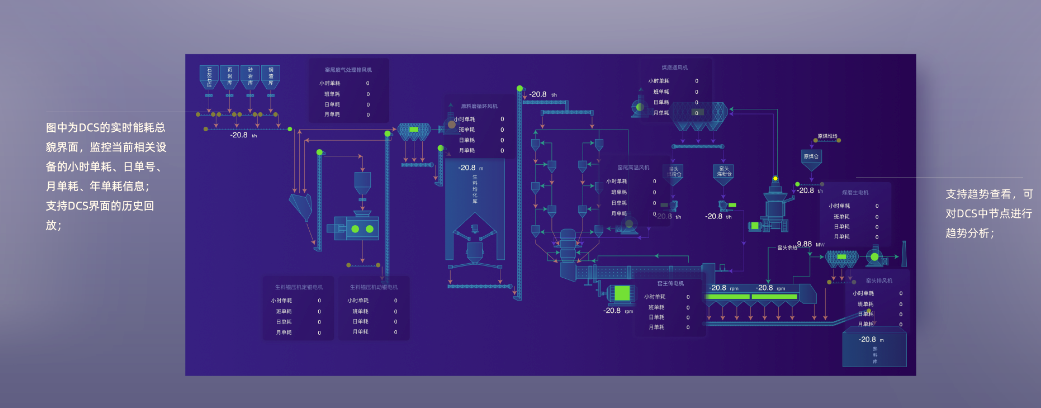Click 小时单耗 row in 窑尾废气处理排风机 panel

coord(344,84)
